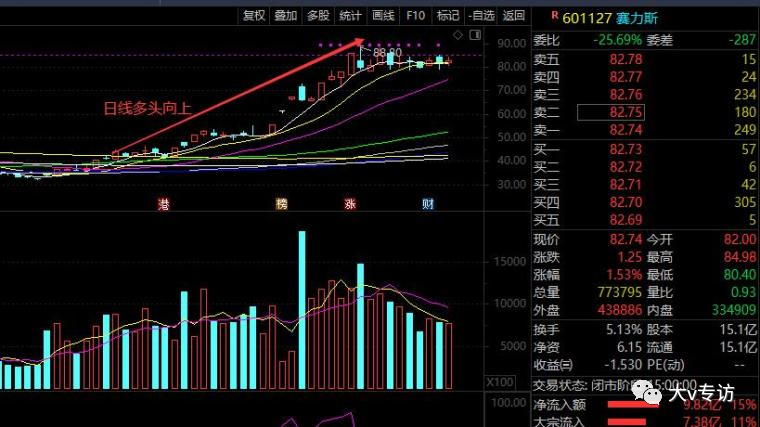Click the X100 volume unit label
760x427 pixels.
pos(499,382)
